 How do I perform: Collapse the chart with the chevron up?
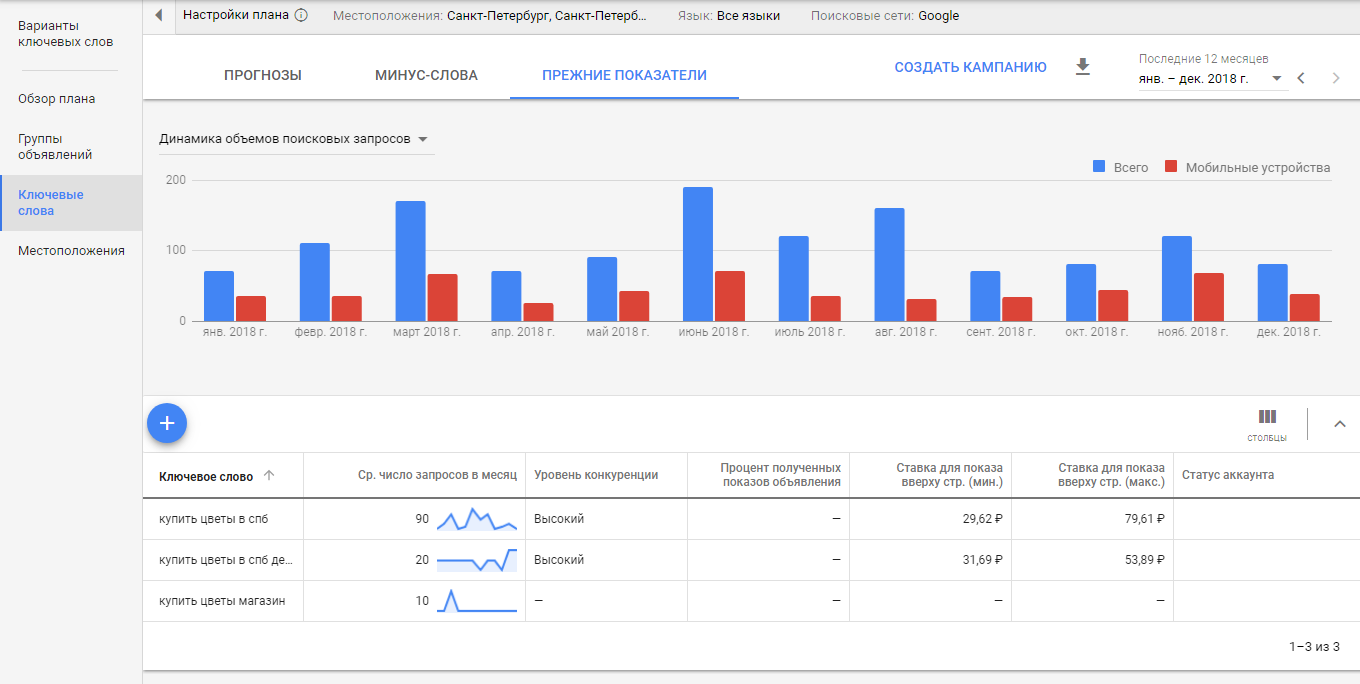click(1340, 424)
